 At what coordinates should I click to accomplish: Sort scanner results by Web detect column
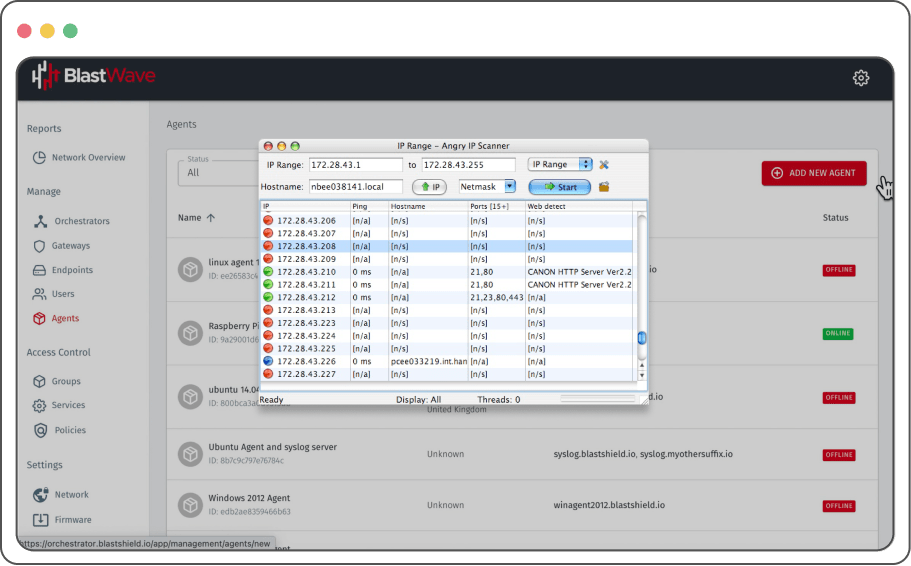pyautogui.click(x=579, y=206)
